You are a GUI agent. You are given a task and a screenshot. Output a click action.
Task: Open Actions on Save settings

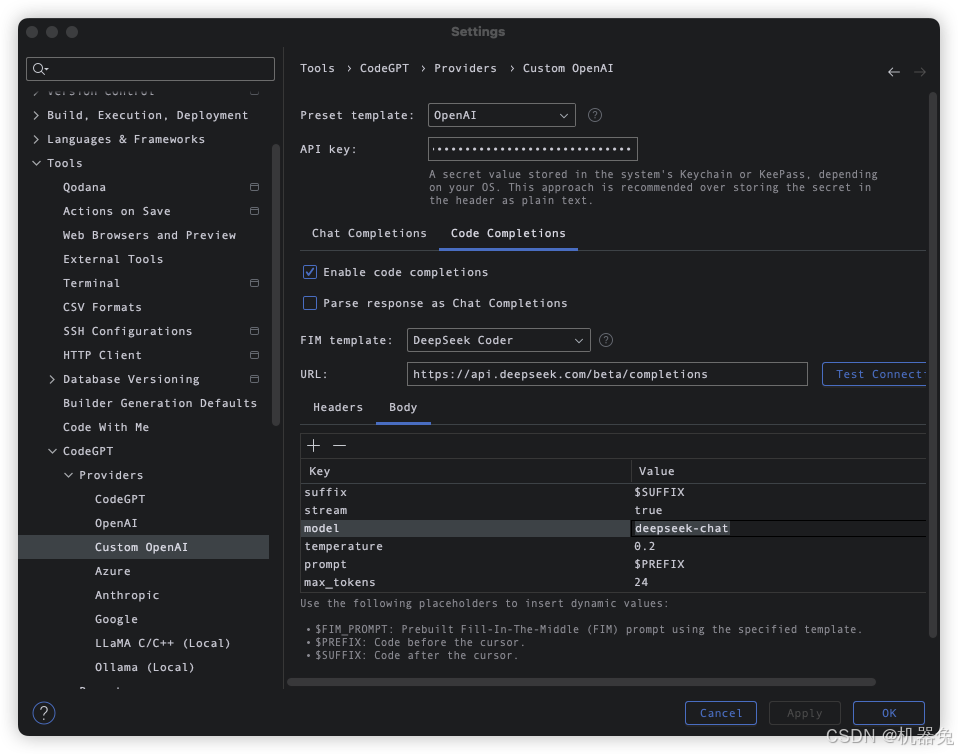[x=117, y=211]
